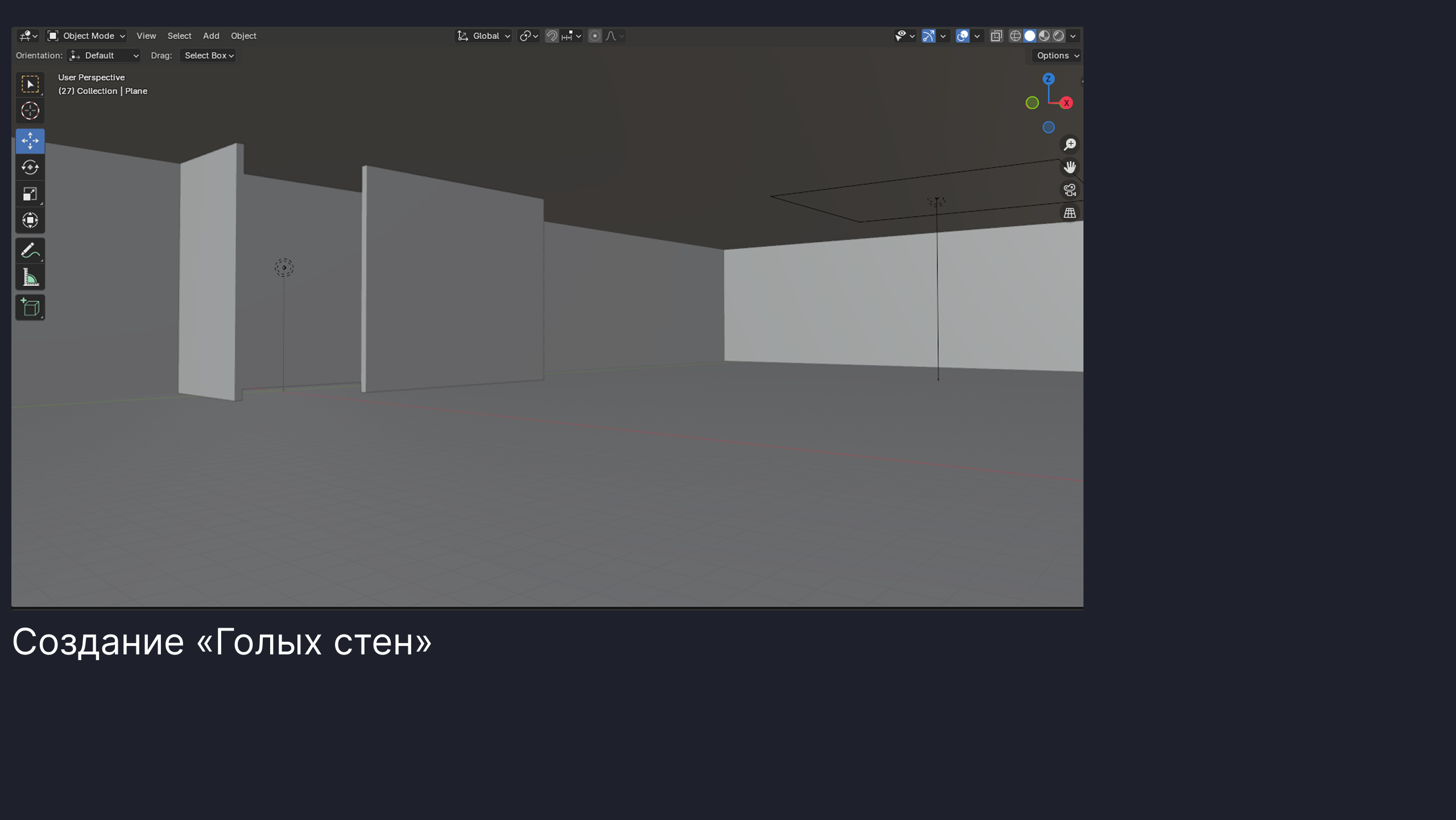Viewport: 1456px width, 820px height.
Task: Expand Global transform orientation dropdown
Action: [x=484, y=36]
